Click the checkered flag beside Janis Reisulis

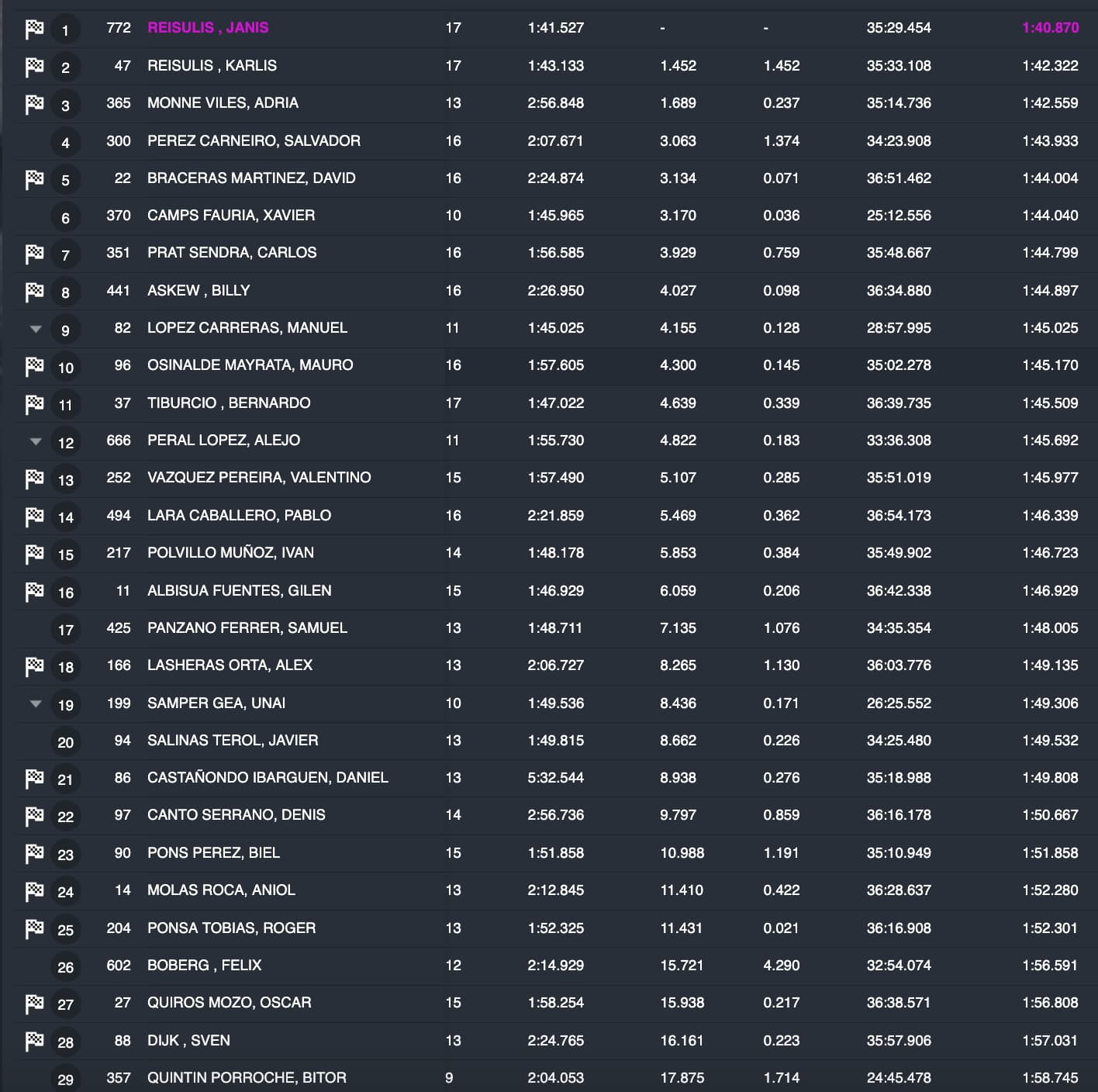click(34, 29)
